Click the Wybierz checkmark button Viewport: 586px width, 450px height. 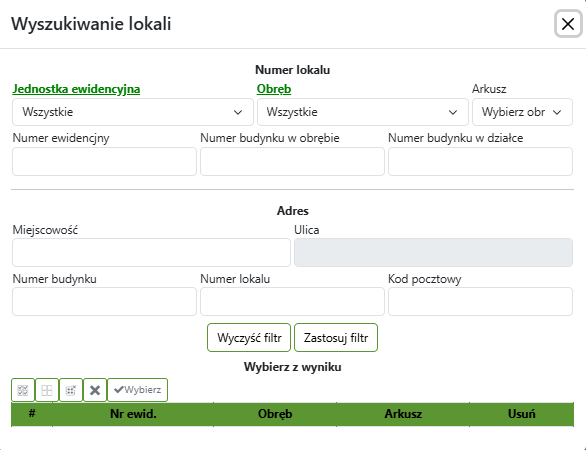point(138,390)
